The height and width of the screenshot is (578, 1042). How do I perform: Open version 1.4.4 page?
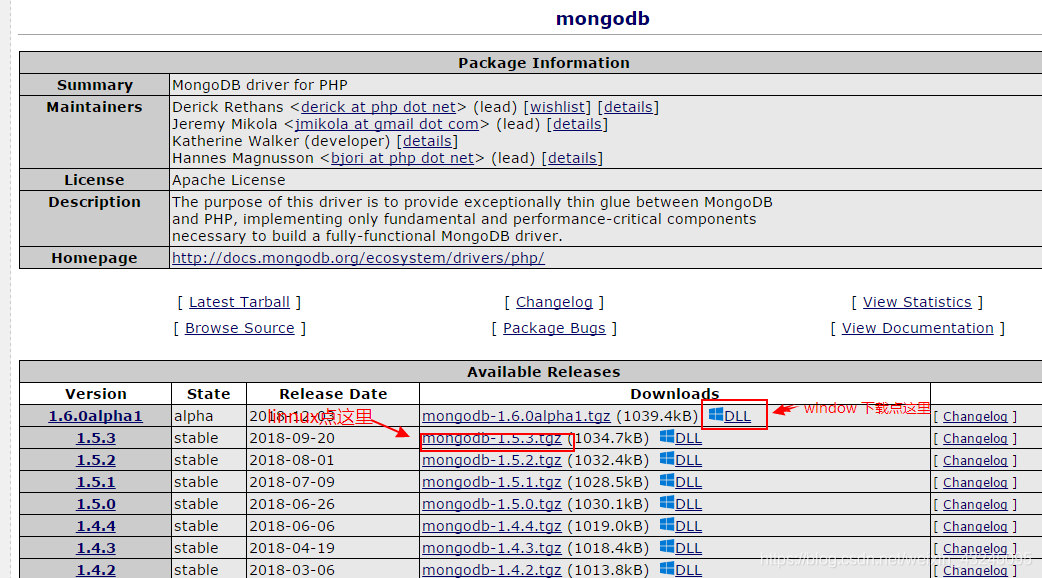coord(96,526)
